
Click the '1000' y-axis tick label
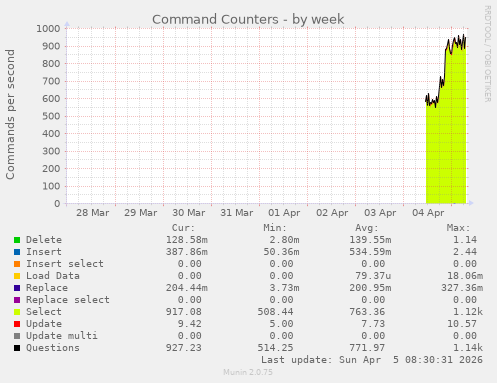click(48, 28)
